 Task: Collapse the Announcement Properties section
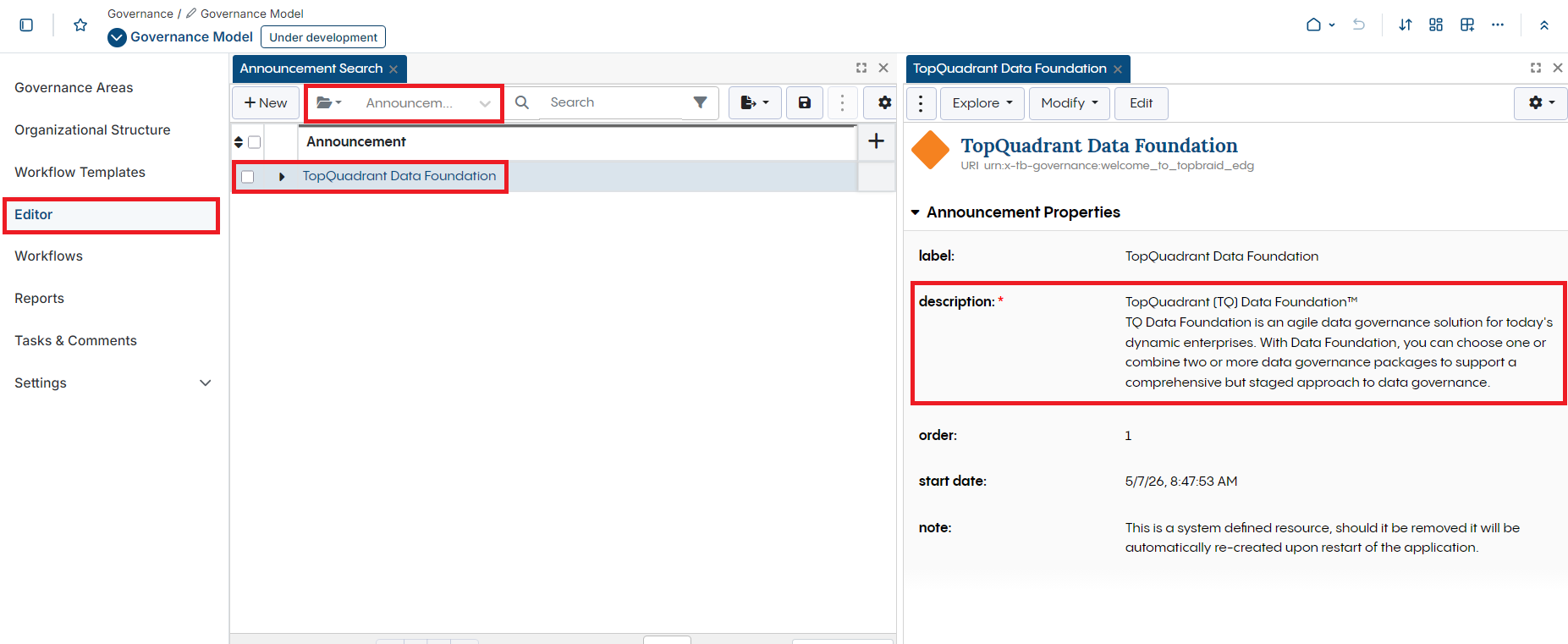click(916, 212)
